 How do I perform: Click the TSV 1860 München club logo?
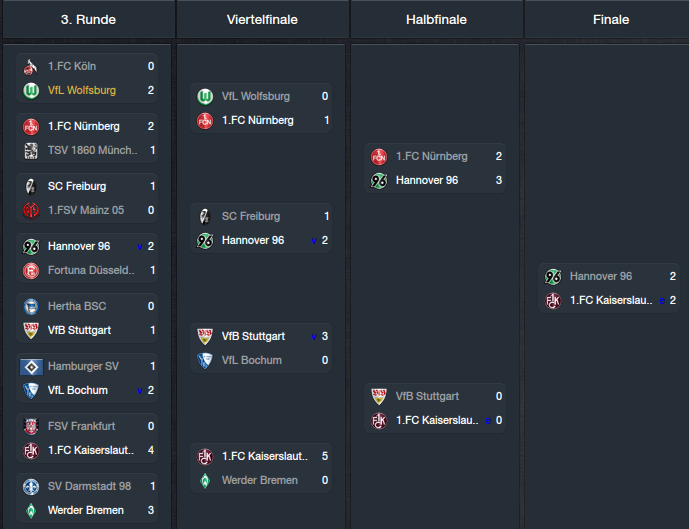(x=31, y=151)
